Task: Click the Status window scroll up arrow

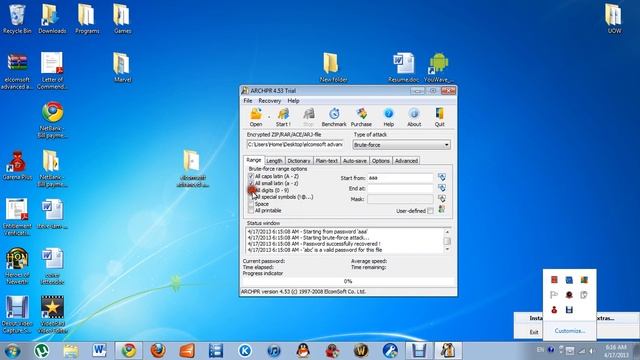Action: tap(447, 232)
